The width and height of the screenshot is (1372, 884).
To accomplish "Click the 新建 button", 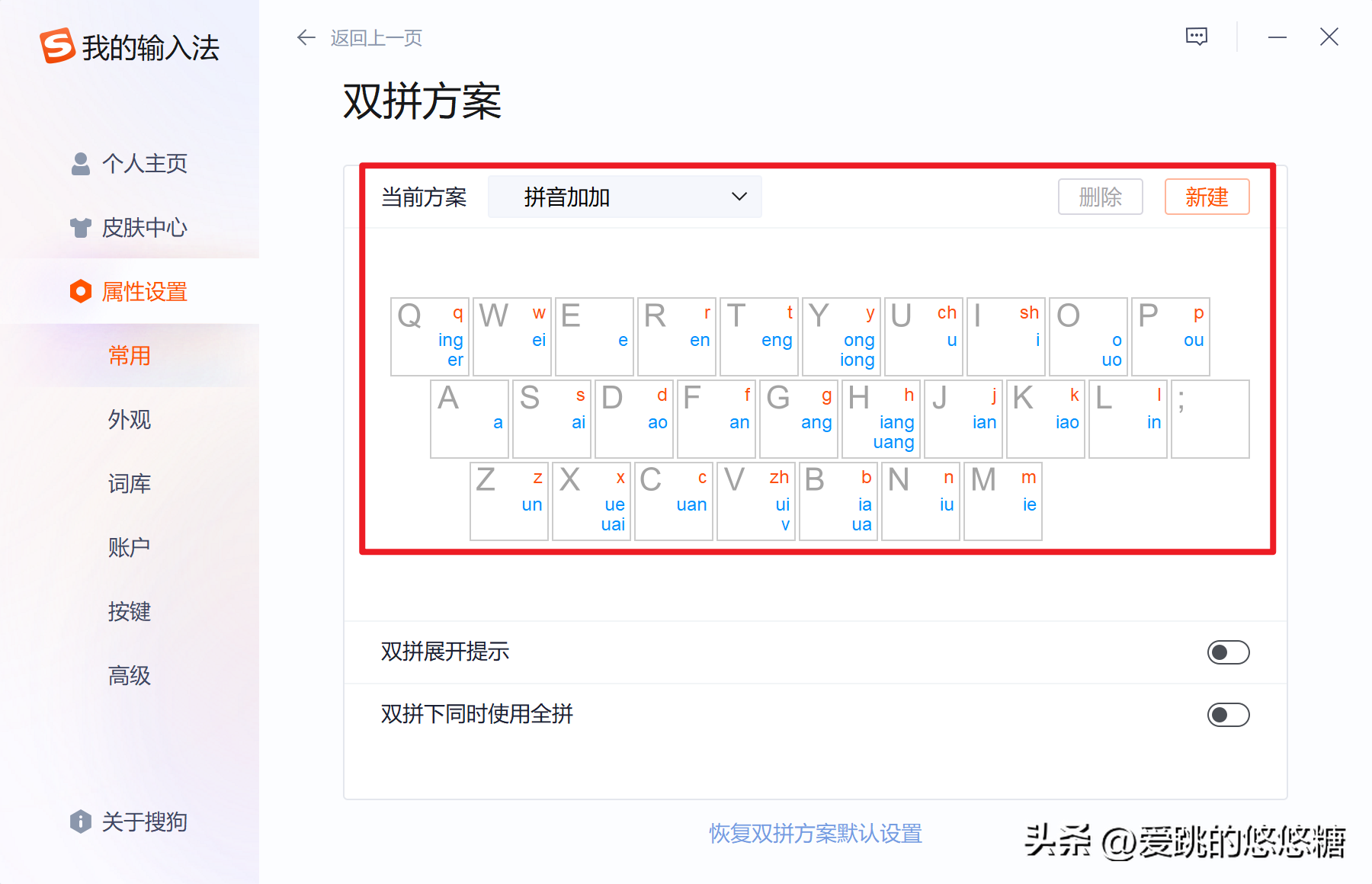I will point(1207,197).
